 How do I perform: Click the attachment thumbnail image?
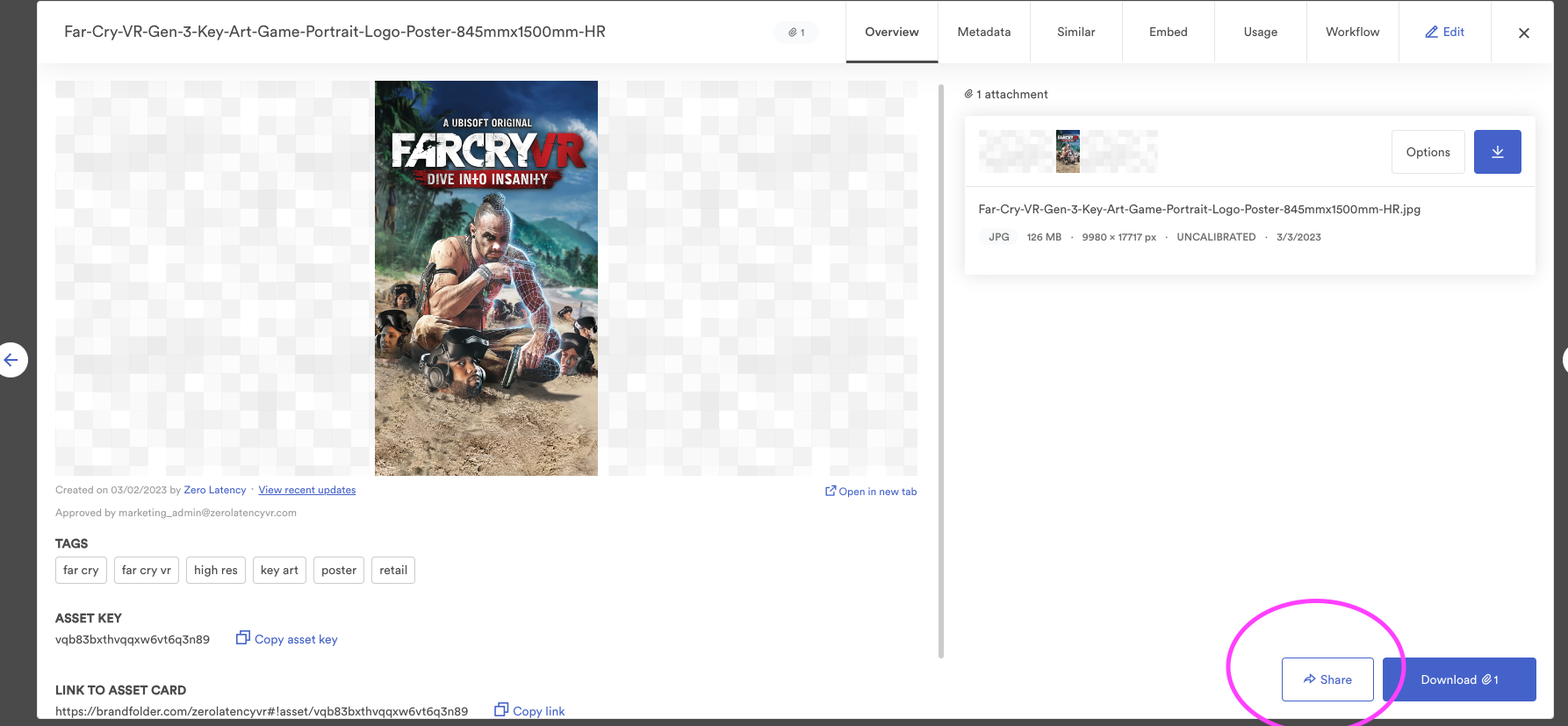point(1068,151)
